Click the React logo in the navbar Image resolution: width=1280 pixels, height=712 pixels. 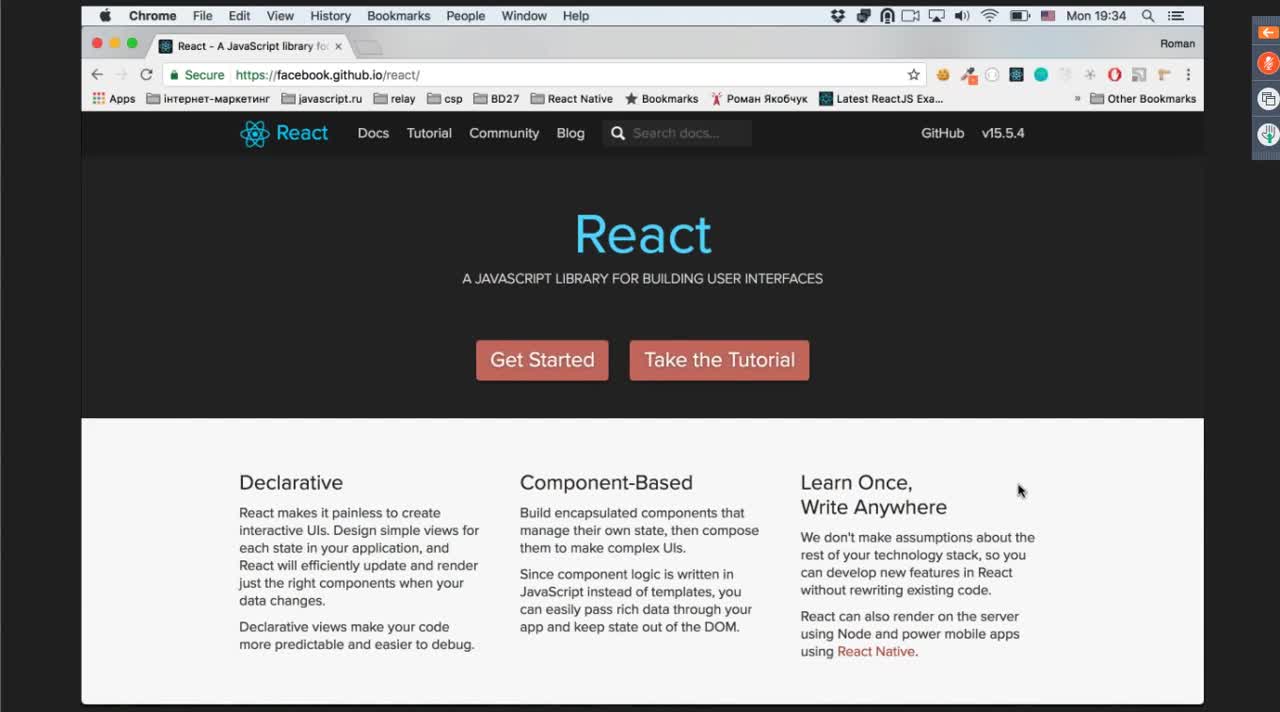point(284,133)
